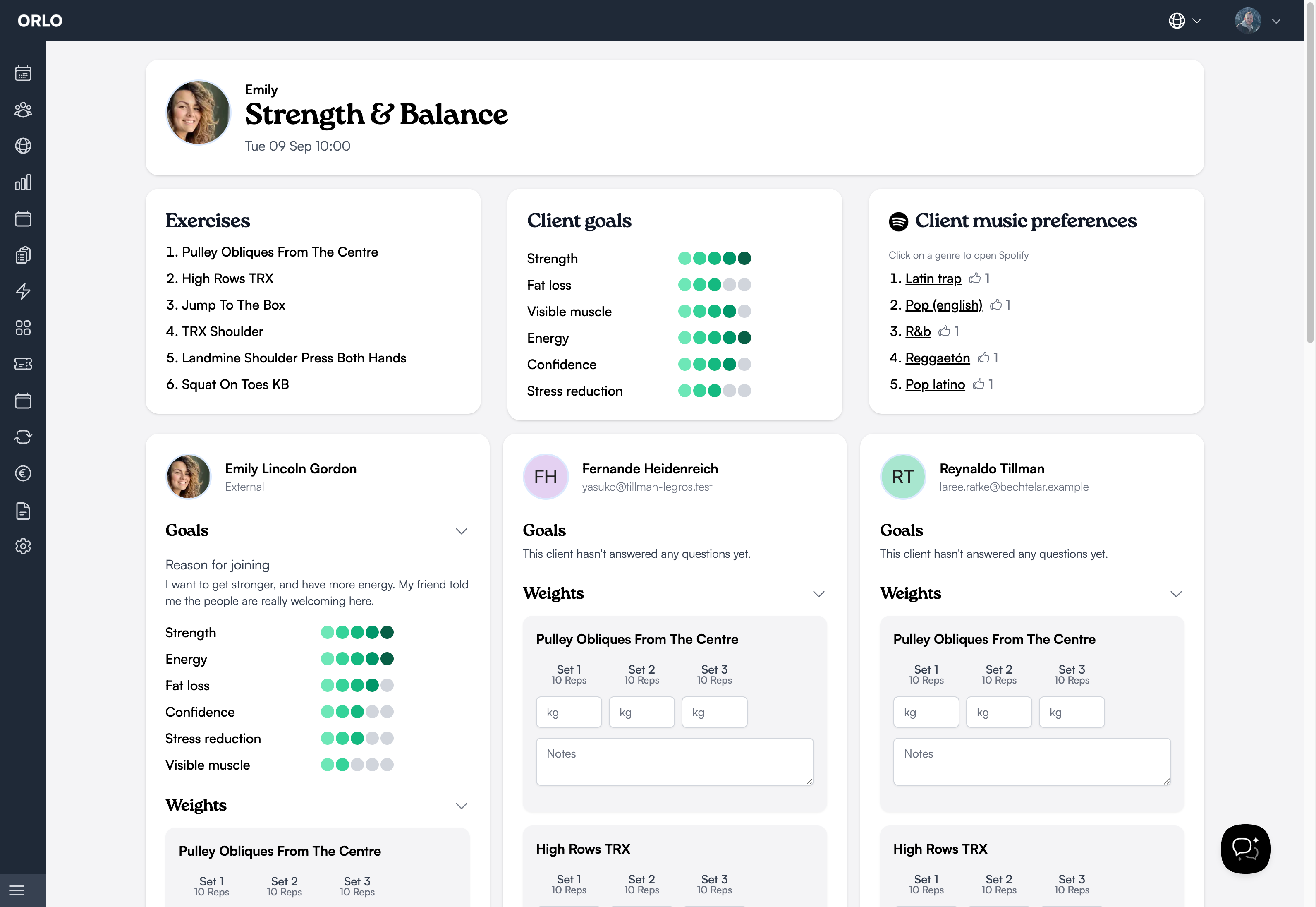Click the four-squares grid sidebar icon
This screenshot has height=907, width=1316.
point(23,328)
